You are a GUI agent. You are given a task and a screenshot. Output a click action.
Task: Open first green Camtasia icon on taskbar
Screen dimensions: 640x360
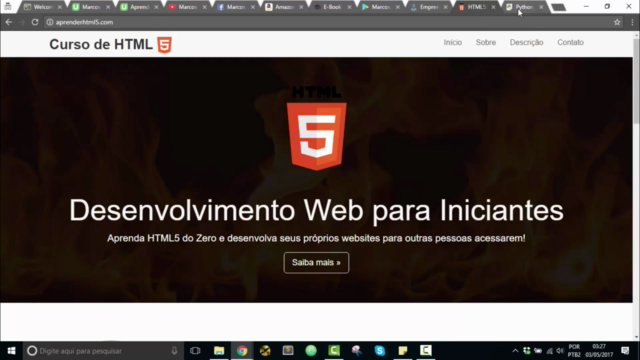pos(334,351)
